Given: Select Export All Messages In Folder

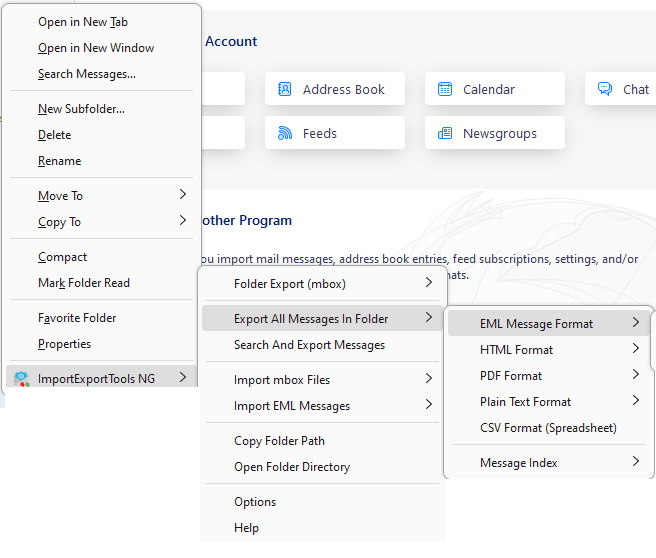Looking at the screenshot, I should click(322, 318).
